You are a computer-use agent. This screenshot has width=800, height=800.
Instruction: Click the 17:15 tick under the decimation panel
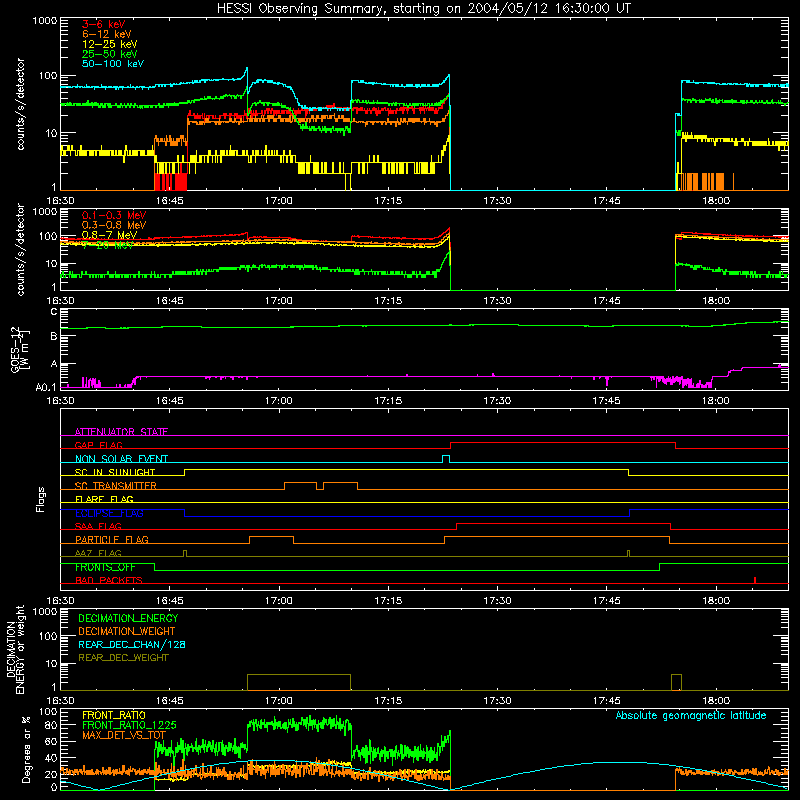click(x=388, y=701)
